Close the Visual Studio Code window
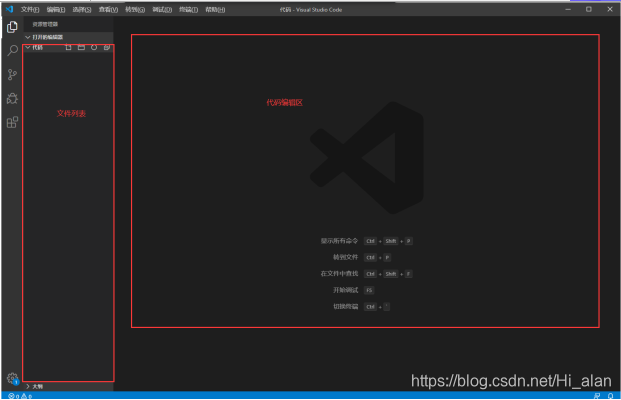621x400 pixels. point(610,9)
